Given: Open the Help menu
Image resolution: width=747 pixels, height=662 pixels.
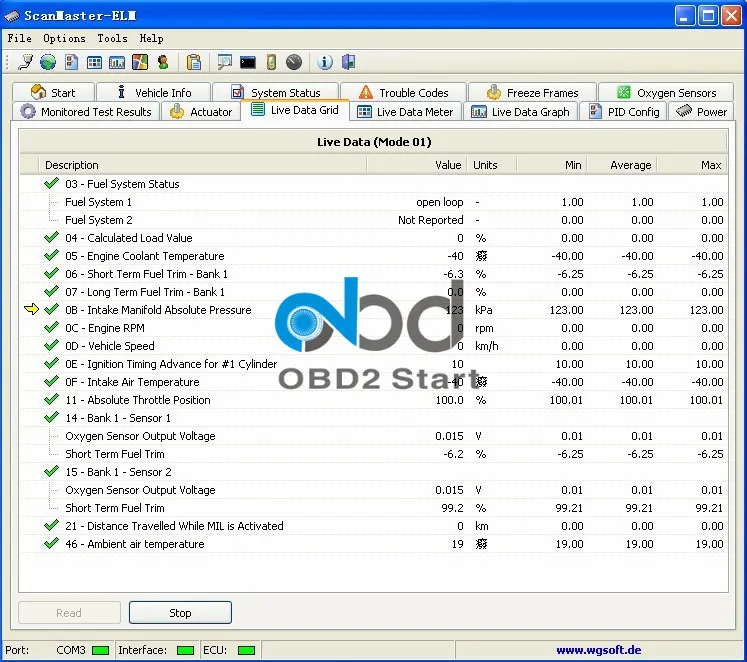Looking at the screenshot, I should click(x=151, y=38).
